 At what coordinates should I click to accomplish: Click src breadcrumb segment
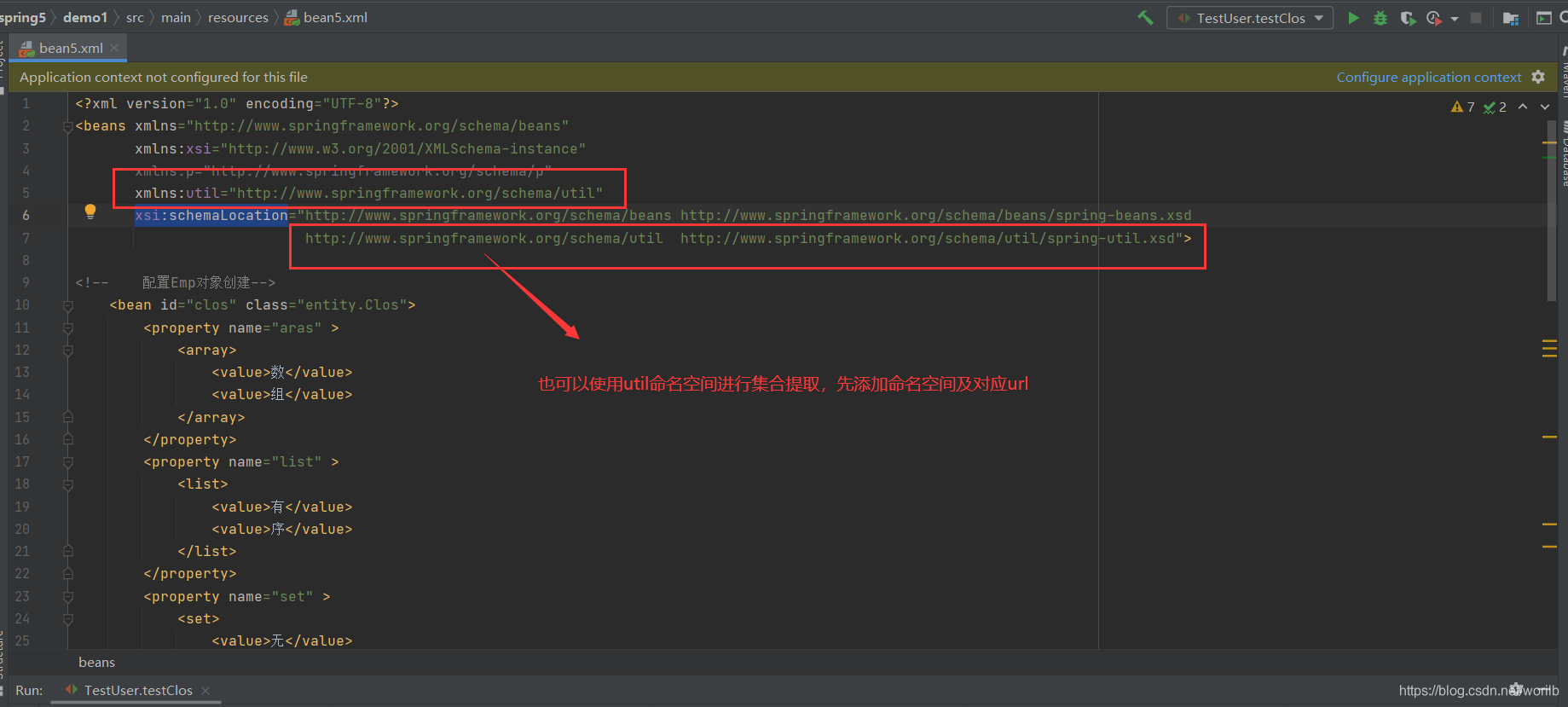[x=135, y=17]
